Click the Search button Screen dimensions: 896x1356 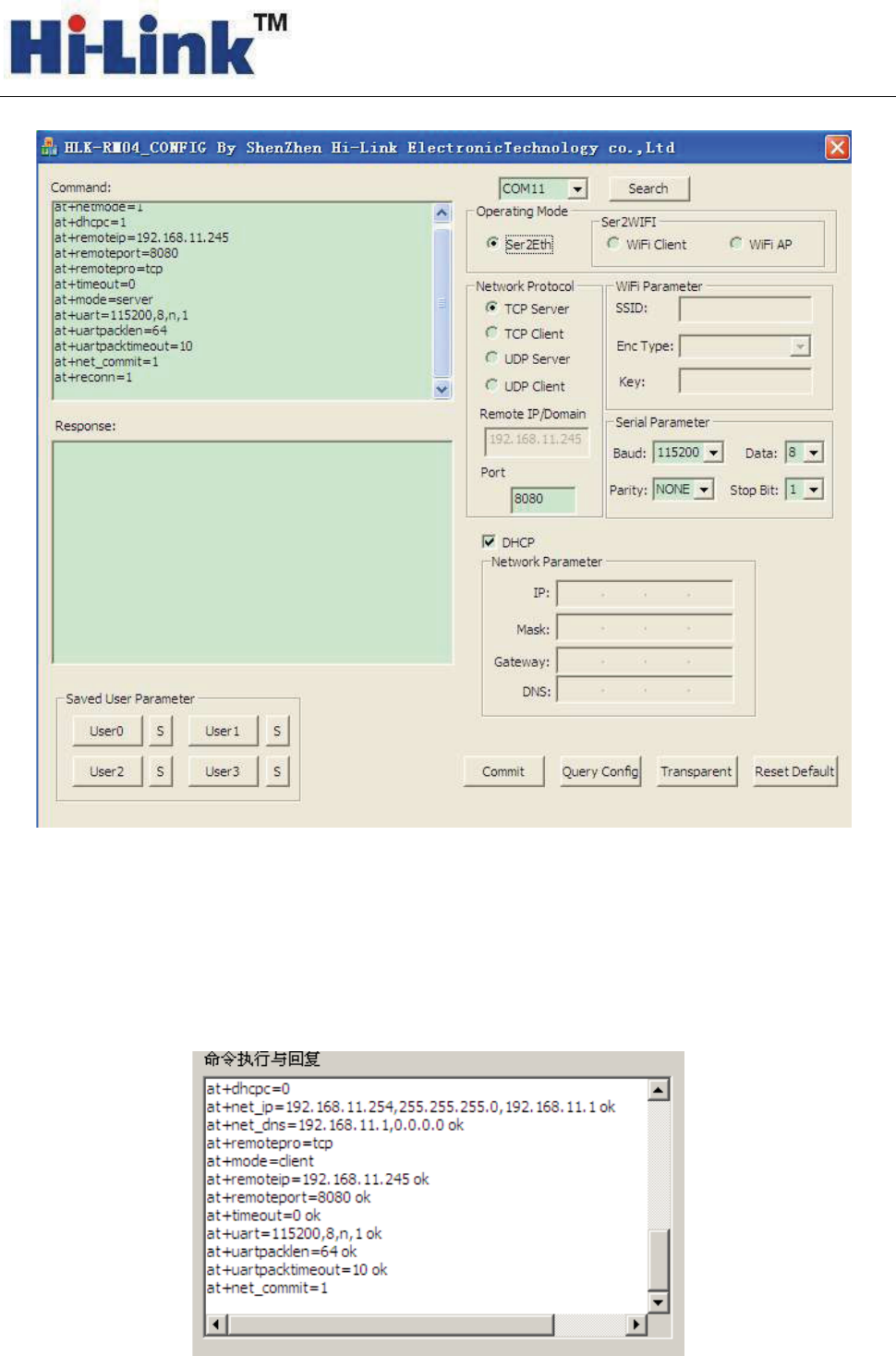tap(648, 188)
